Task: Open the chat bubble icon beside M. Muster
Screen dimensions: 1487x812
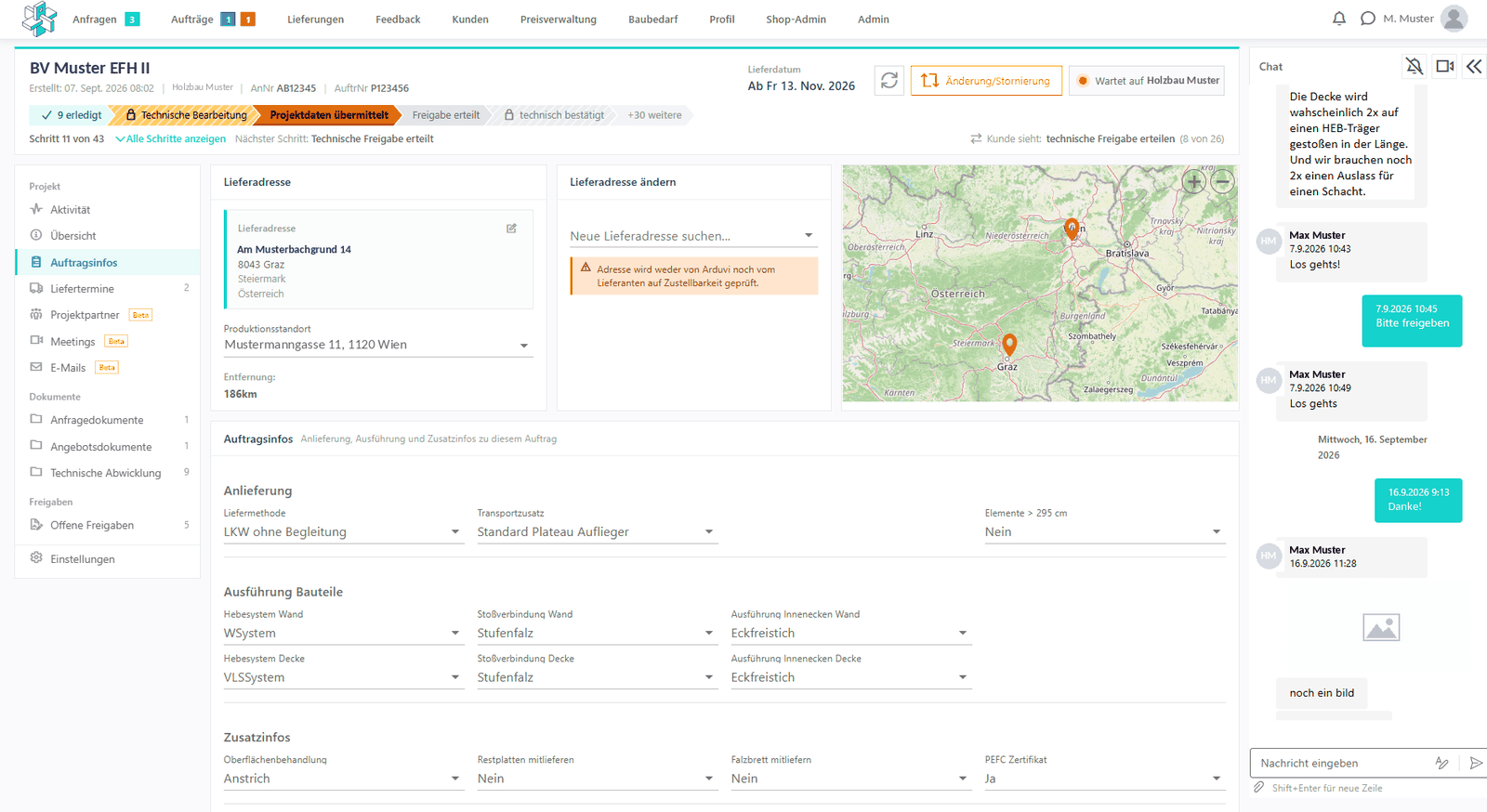Action: [x=1367, y=19]
